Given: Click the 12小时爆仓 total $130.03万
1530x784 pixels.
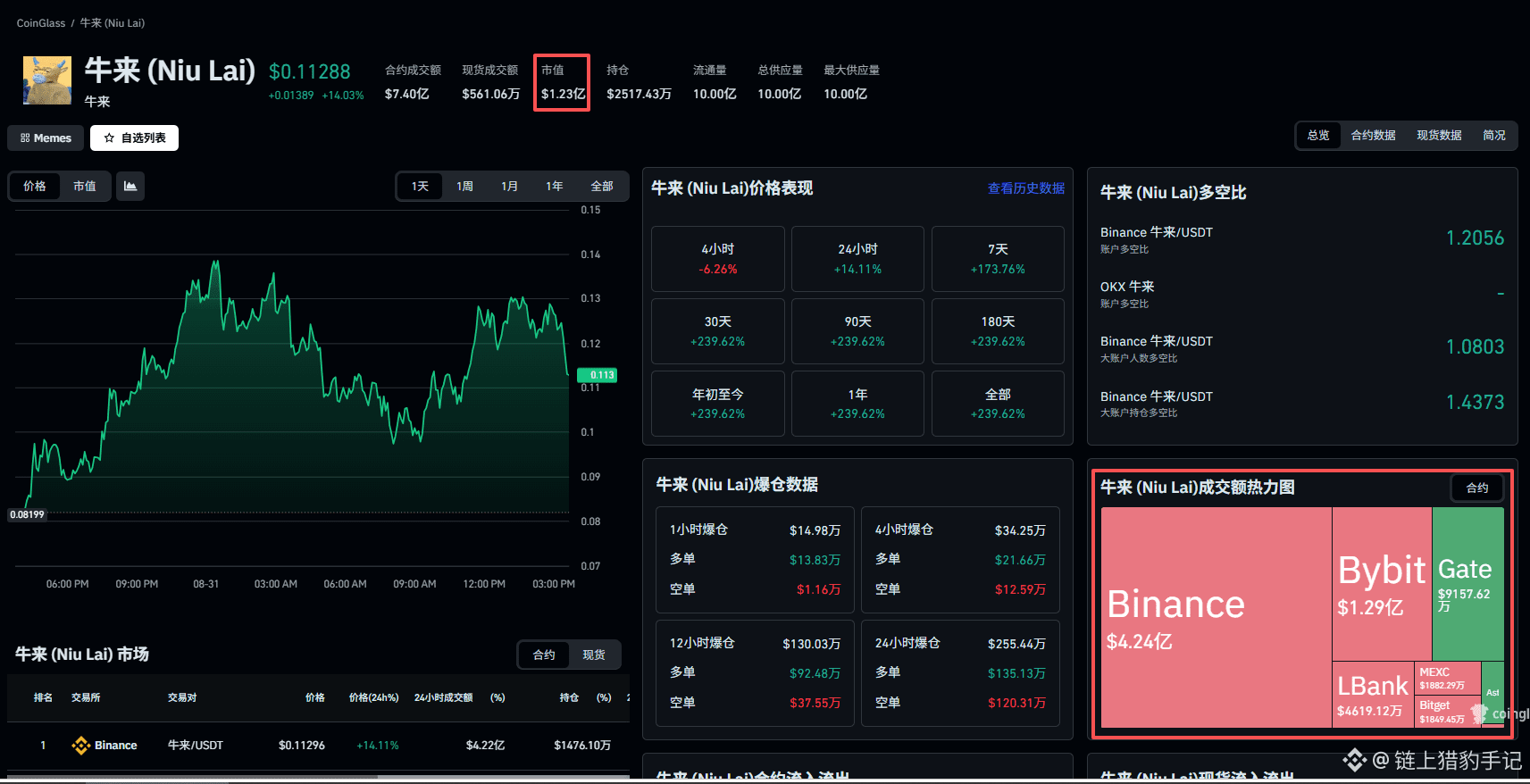Looking at the screenshot, I should point(811,644).
